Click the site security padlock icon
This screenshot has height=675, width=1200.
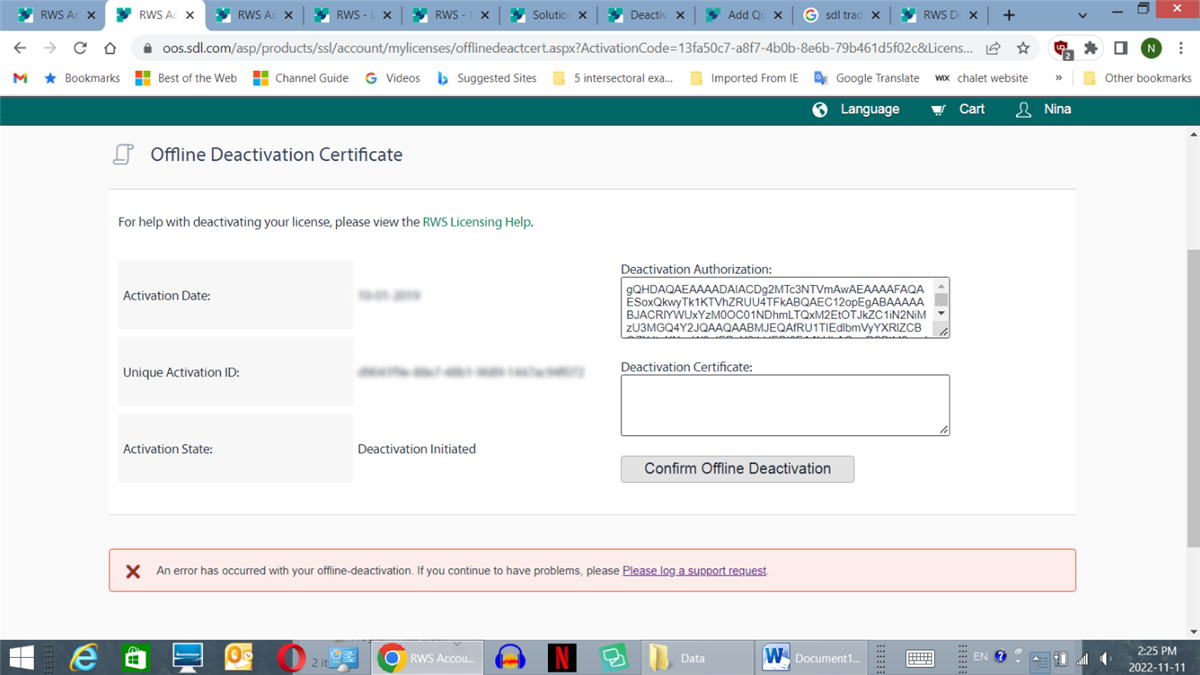coord(147,47)
